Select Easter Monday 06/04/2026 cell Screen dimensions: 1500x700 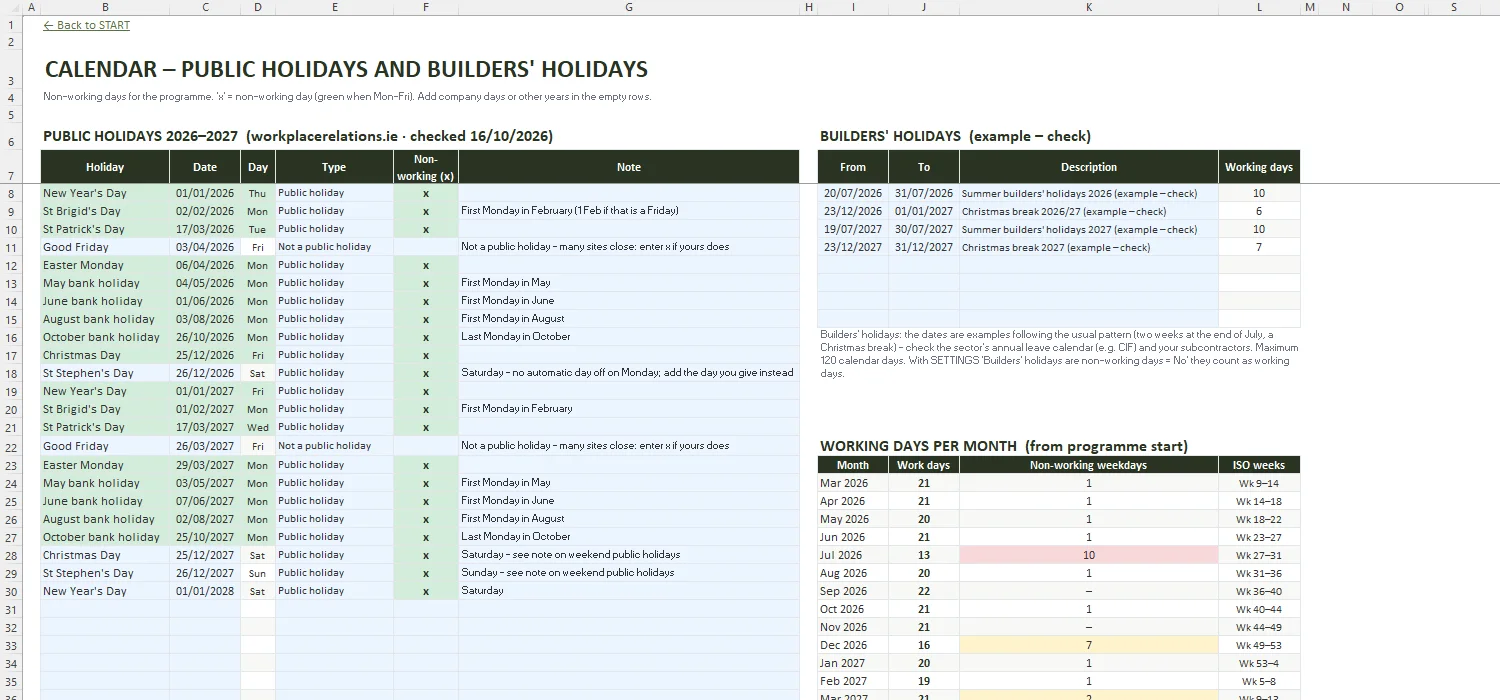pos(105,265)
